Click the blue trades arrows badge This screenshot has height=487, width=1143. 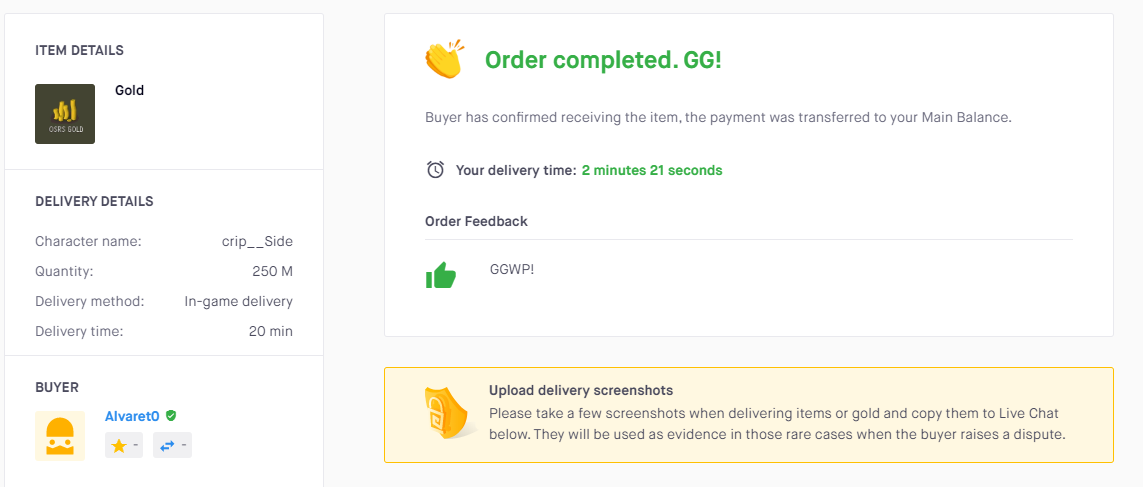[x=172, y=445]
